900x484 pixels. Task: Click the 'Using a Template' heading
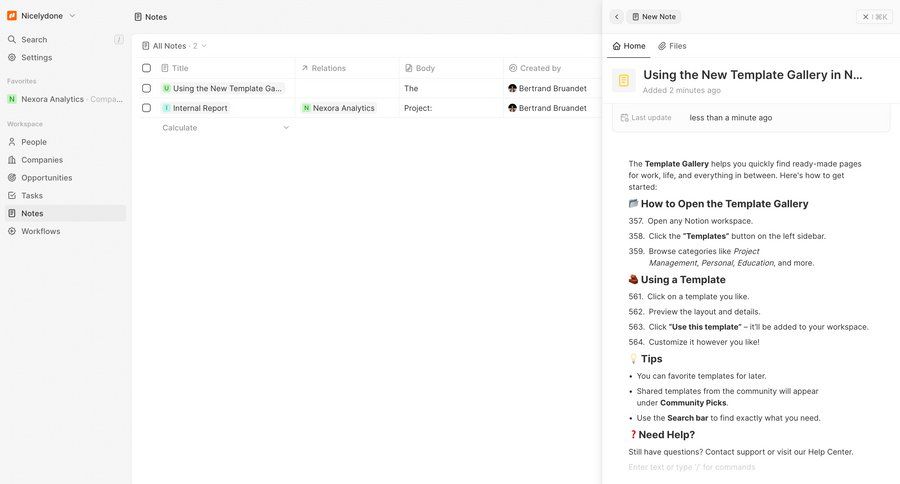coord(683,280)
